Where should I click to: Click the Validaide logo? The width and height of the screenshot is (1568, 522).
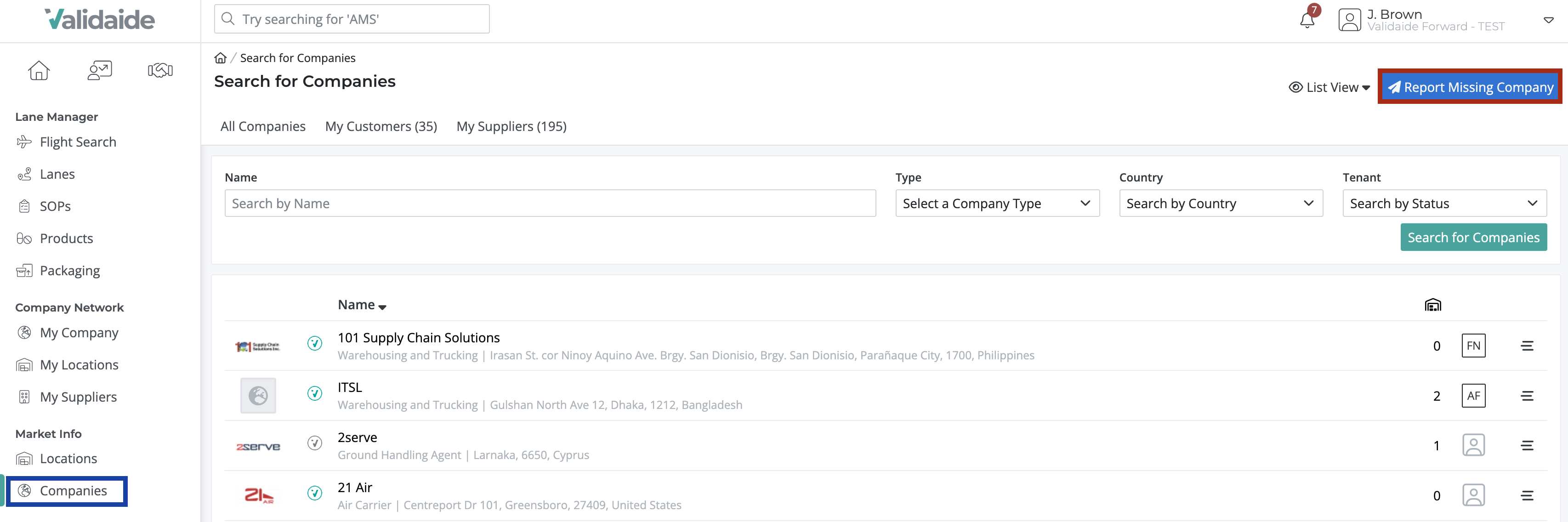[100, 19]
